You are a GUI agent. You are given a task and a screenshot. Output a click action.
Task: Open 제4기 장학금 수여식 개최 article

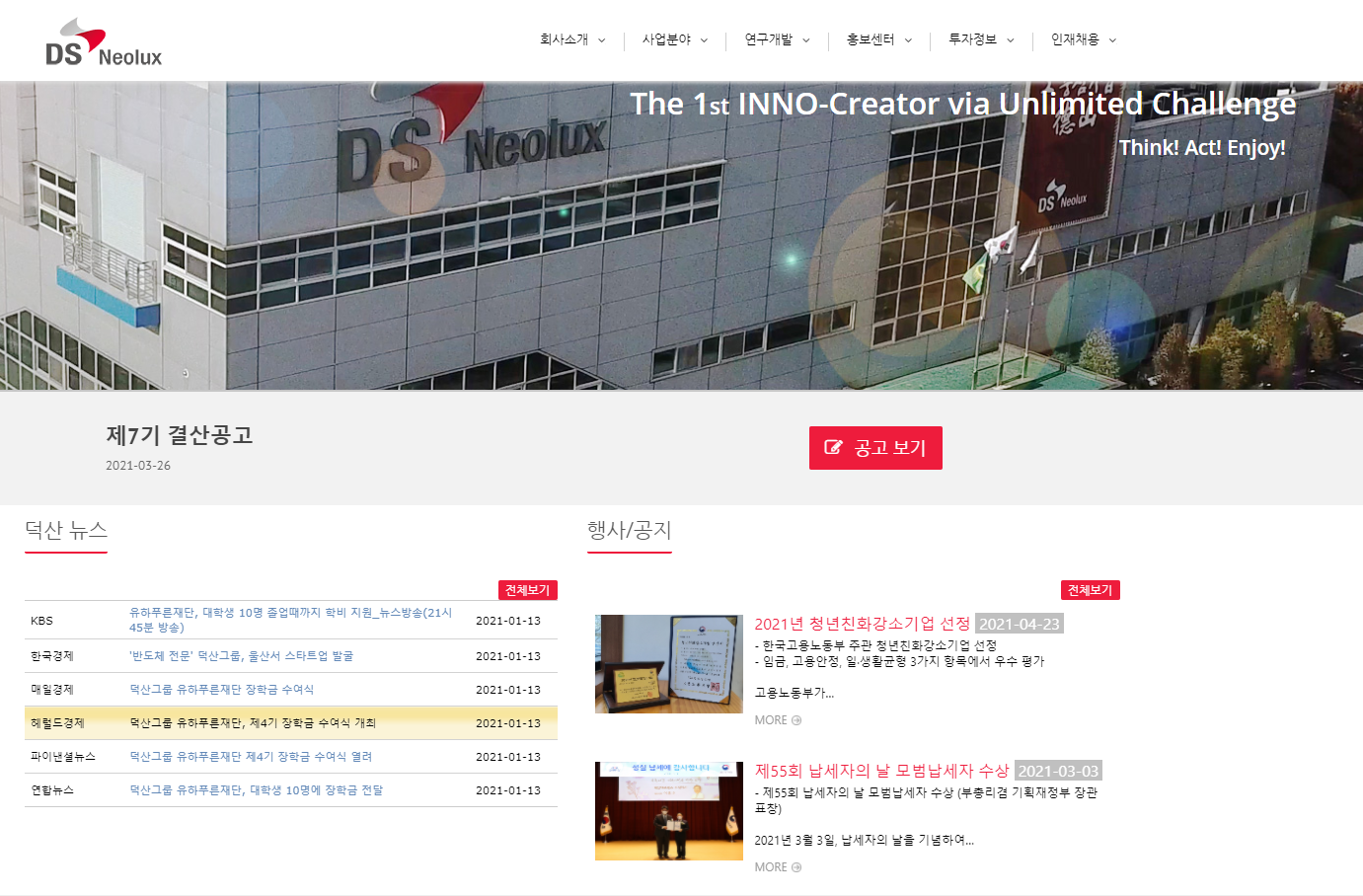pyautogui.click(x=253, y=723)
